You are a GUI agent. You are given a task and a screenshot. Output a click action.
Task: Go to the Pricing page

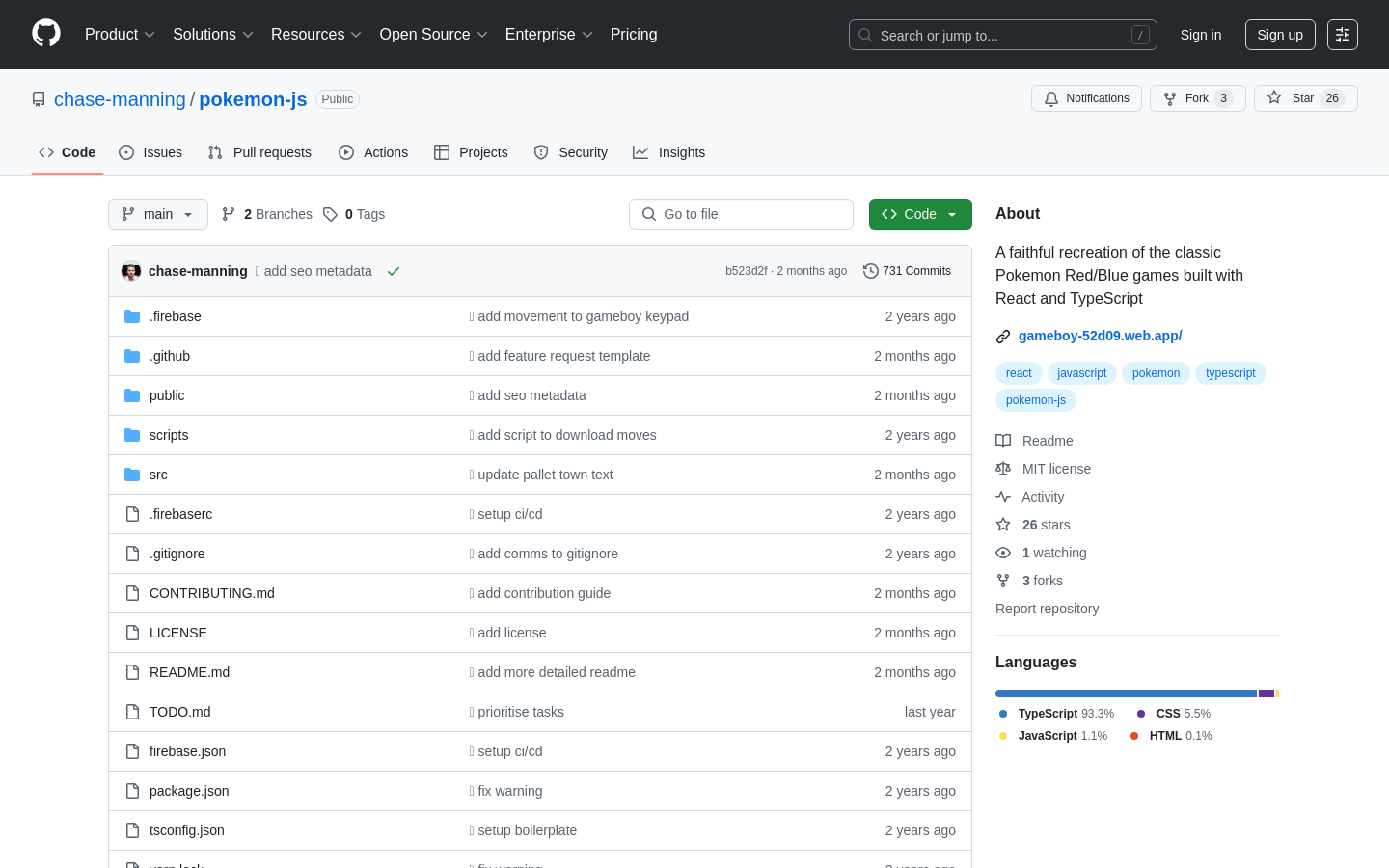(634, 35)
